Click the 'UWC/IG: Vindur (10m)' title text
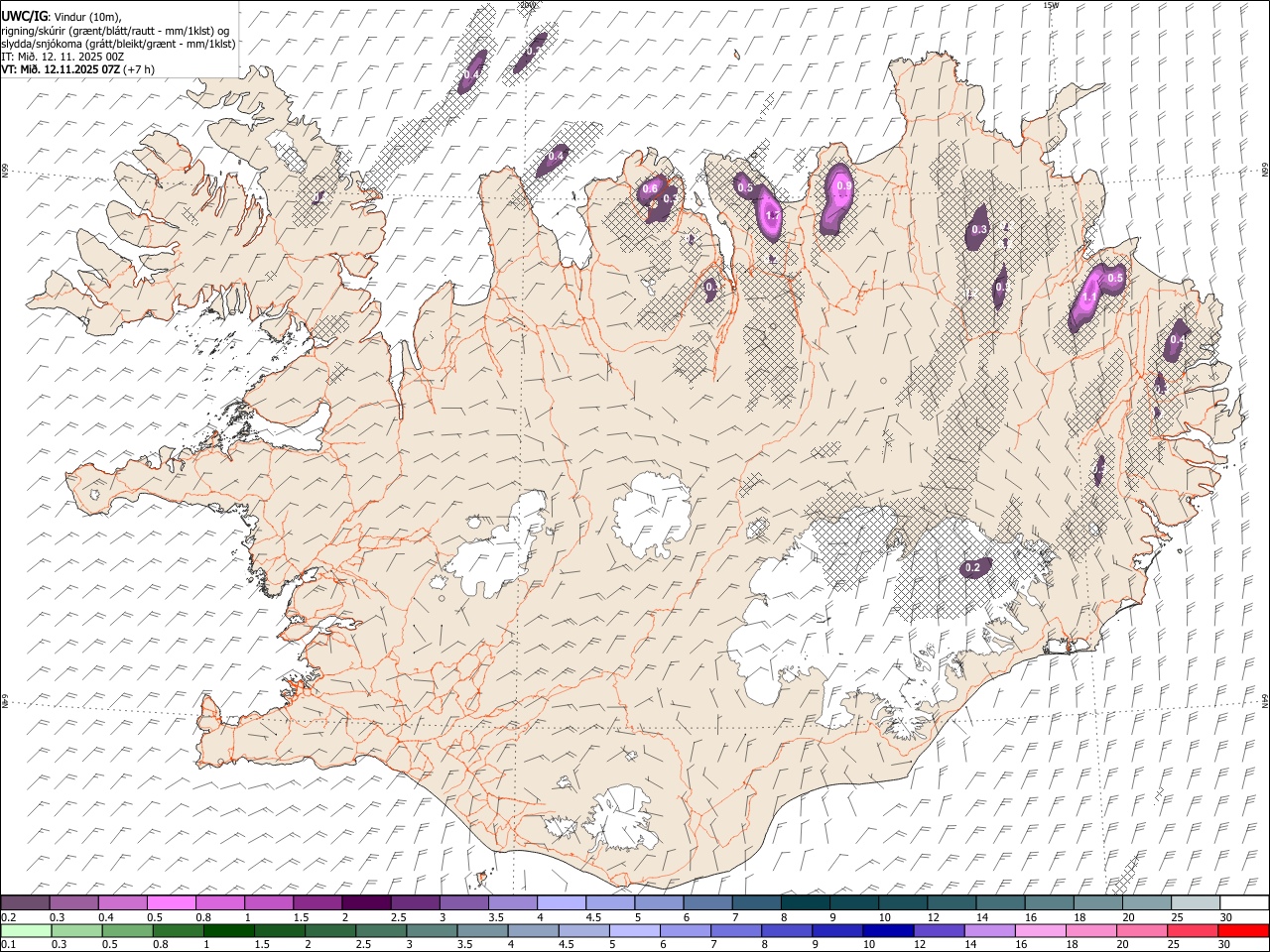This screenshot has height=952, width=1270. pyautogui.click(x=62, y=16)
